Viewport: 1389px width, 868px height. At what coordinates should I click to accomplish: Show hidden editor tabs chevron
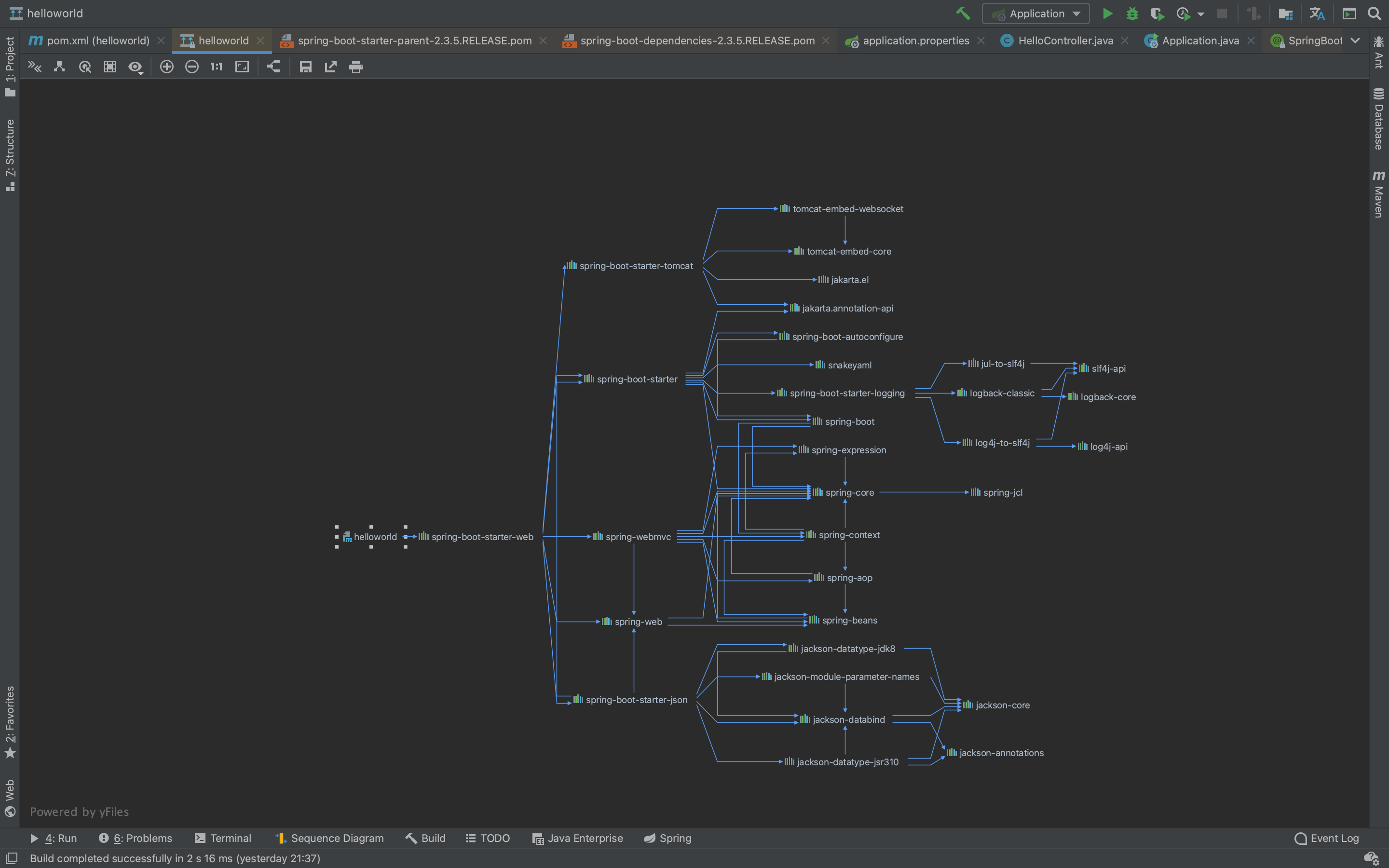click(1355, 40)
